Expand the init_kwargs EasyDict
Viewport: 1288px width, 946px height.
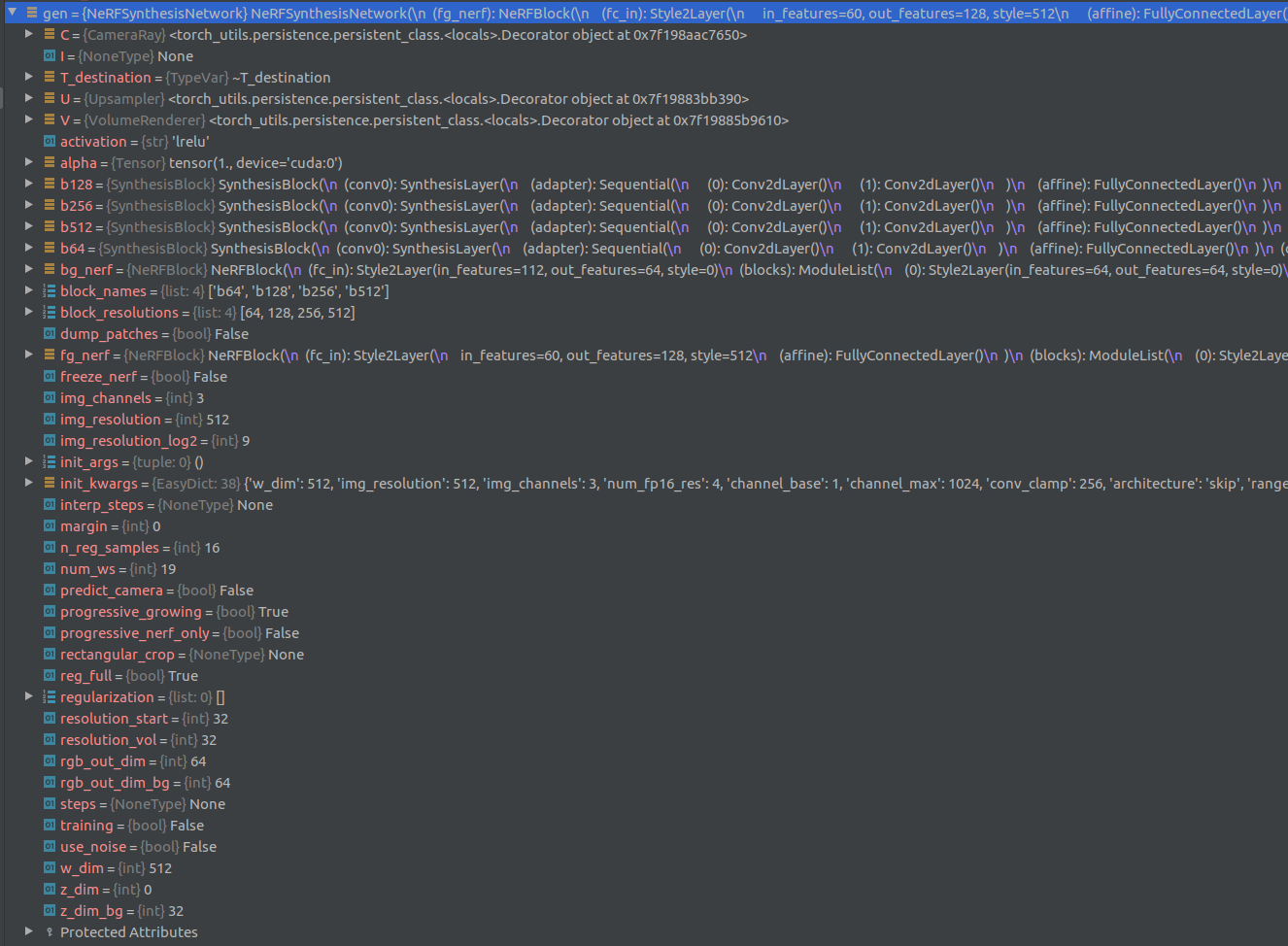(x=28, y=483)
